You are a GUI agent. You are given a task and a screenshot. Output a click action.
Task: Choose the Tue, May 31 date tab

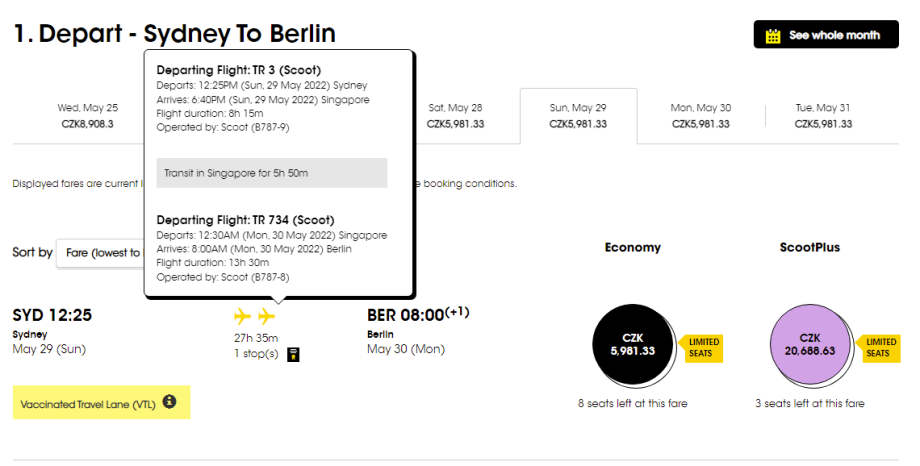pyautogui.click(x=823, y=116)
